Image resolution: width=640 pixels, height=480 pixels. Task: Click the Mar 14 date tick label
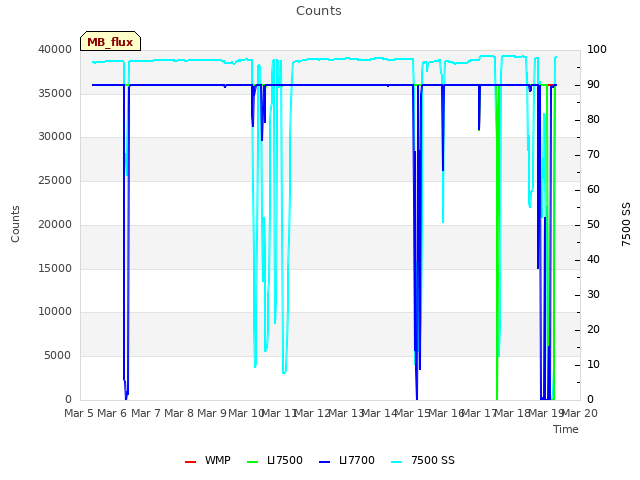[x=380, y=413]
